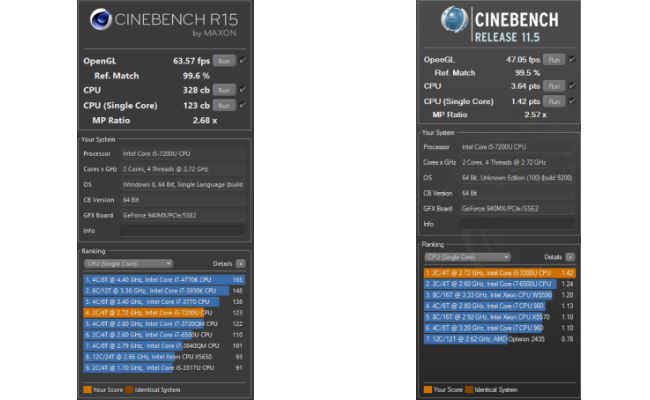Select rank 9 Core i5-3317U row in R15
Viewport: 650px width, 400px height.
[164, 368]
